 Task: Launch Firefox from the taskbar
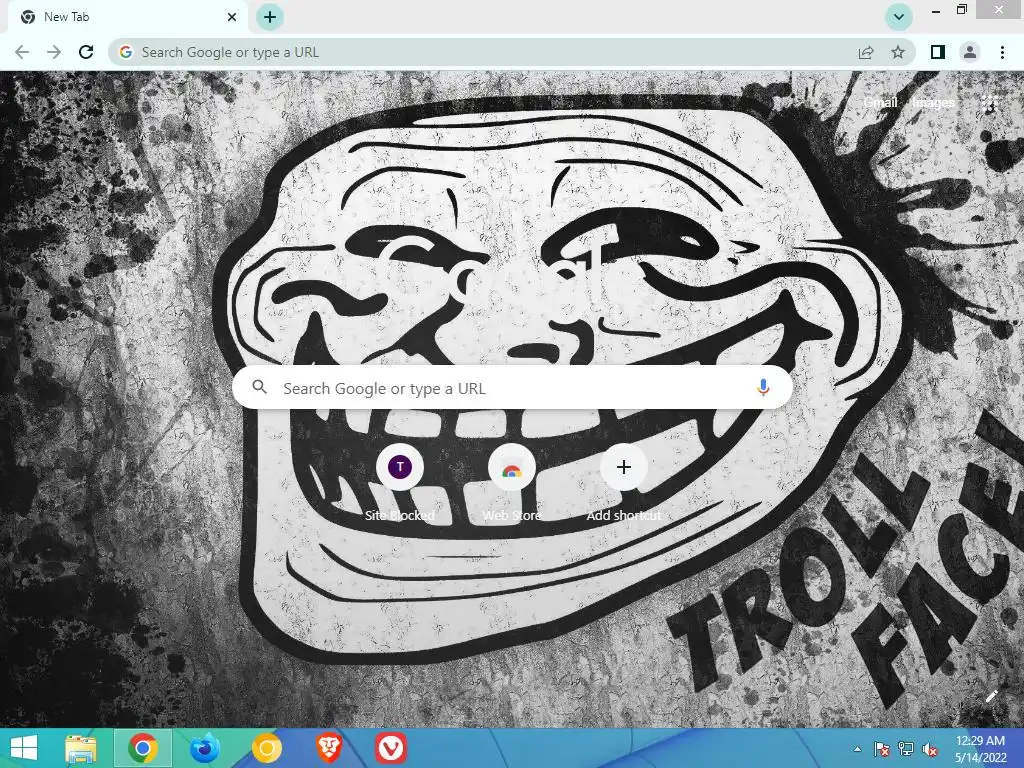(x=204, y=748)
